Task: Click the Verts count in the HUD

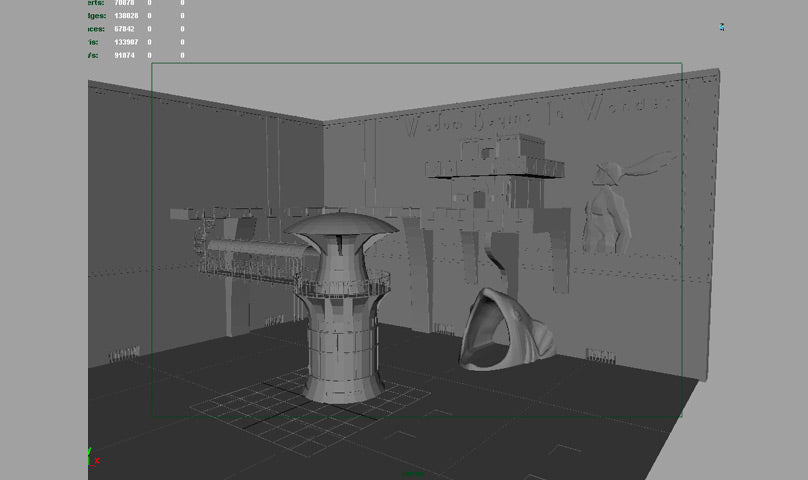Action: point(125,3)
